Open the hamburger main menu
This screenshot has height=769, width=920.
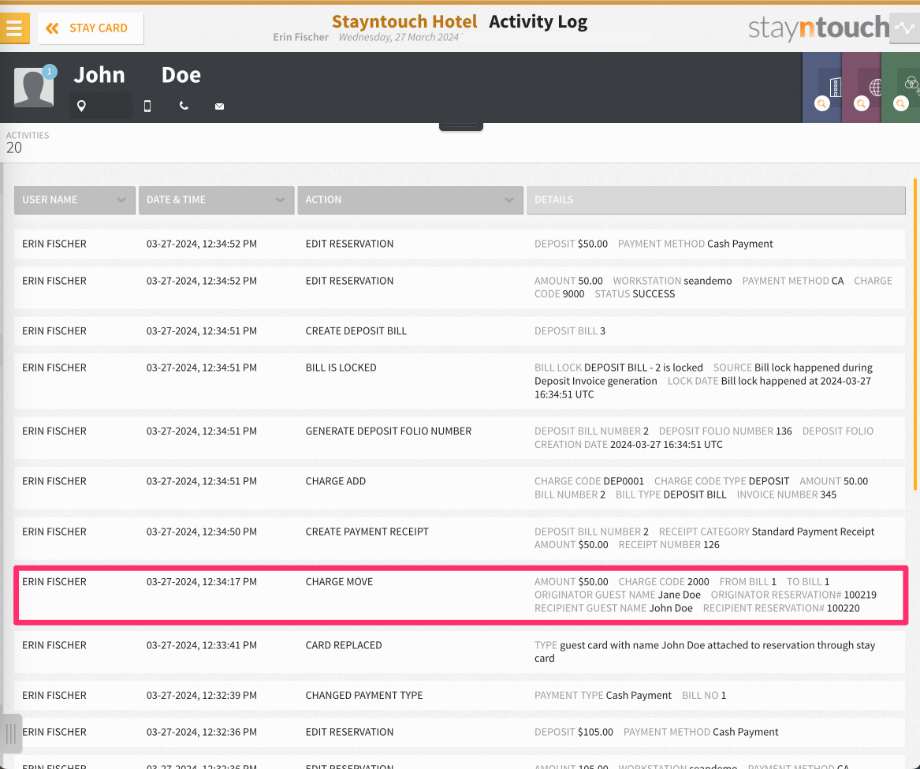tap(14, 28)
